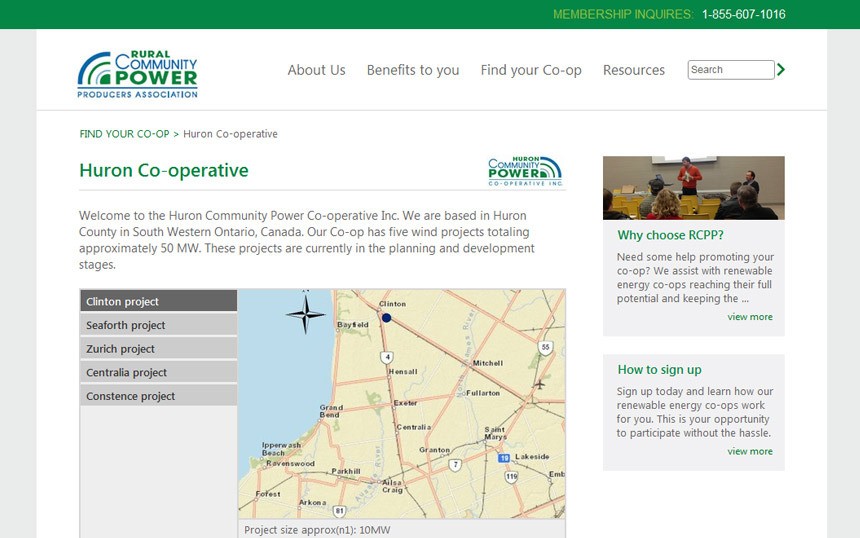Select the Centralia project tab
The width and height of the screenshot is (860, 538).
[159, 372]
